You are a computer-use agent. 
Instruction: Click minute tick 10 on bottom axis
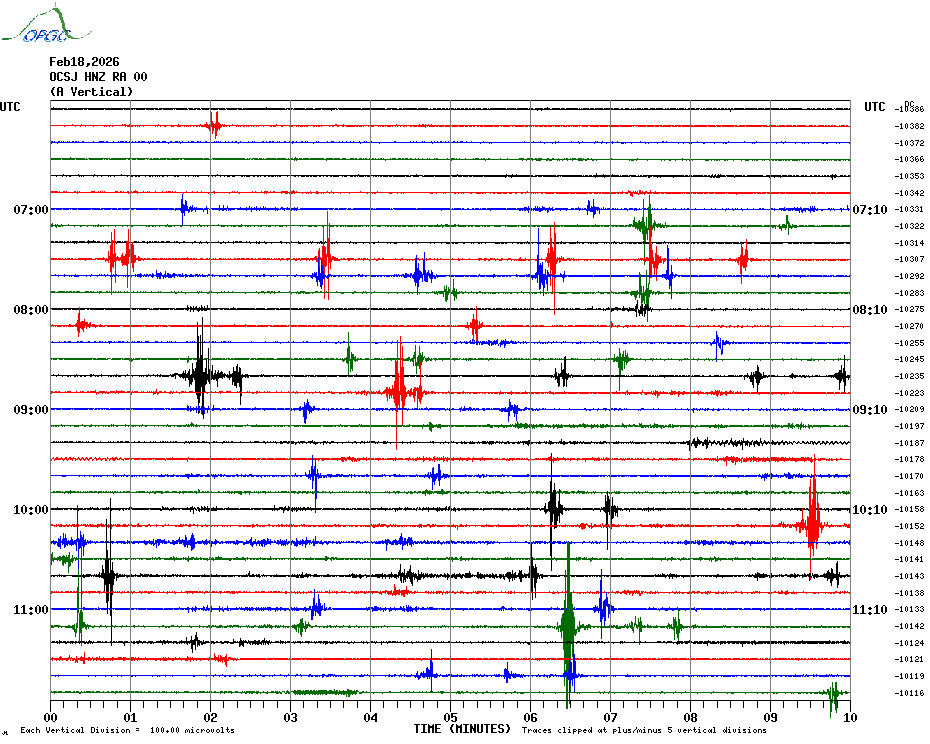tap(849, 717)
